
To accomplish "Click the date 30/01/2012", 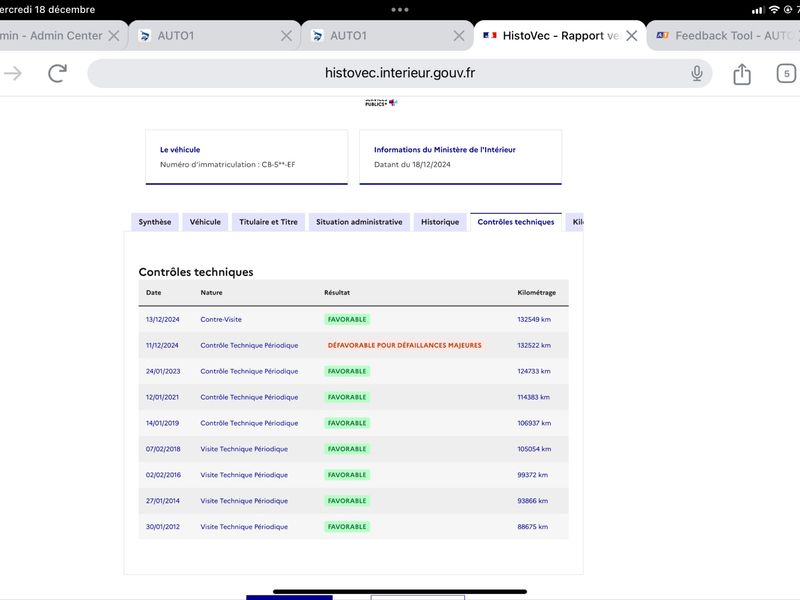I will tap(163, 527).
